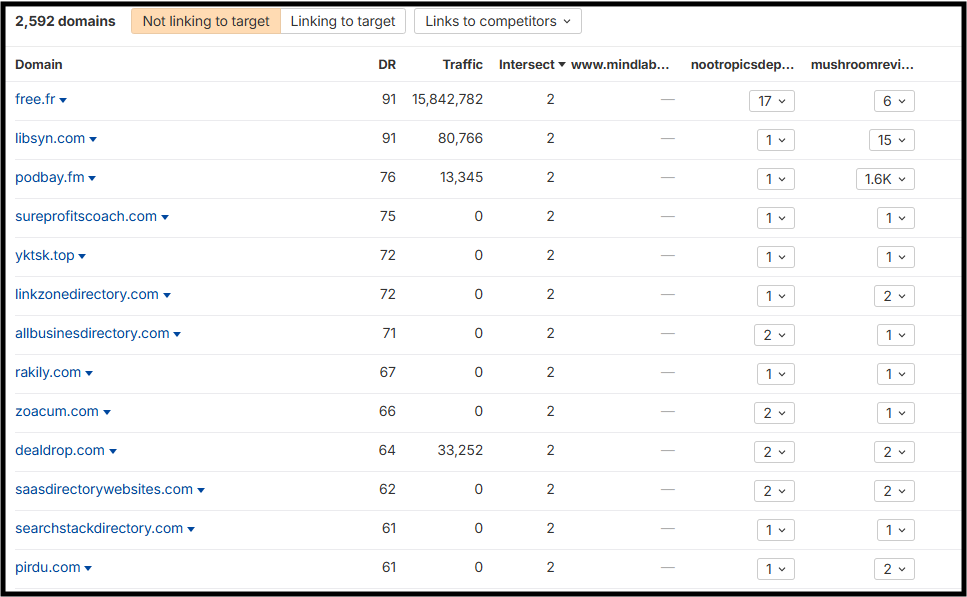967x597 pixels.
Task: Open the libsyn.com domain link
Action: pyautogui.click(x=48, y=138)
